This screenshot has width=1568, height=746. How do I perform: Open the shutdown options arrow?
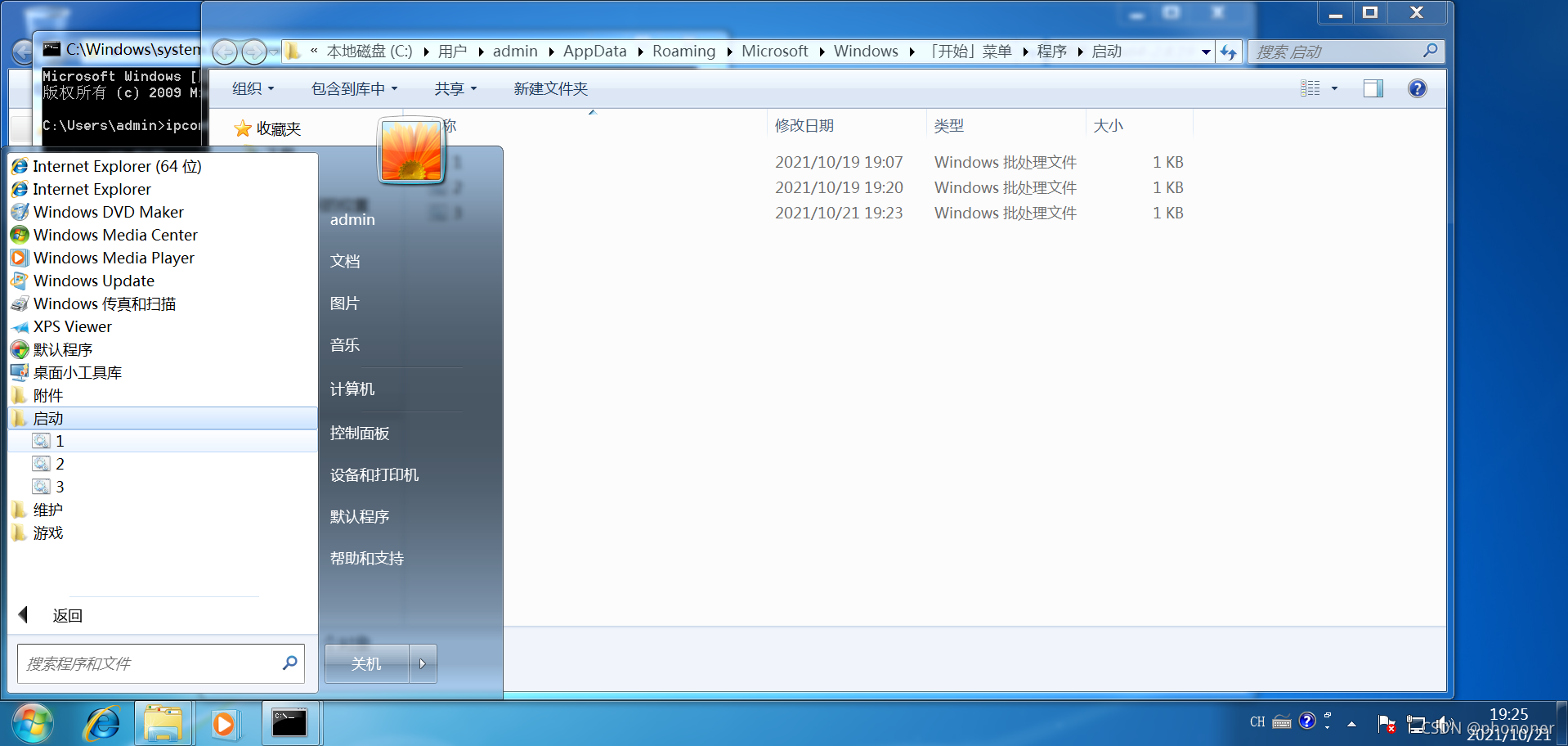[x=423, y=663]
